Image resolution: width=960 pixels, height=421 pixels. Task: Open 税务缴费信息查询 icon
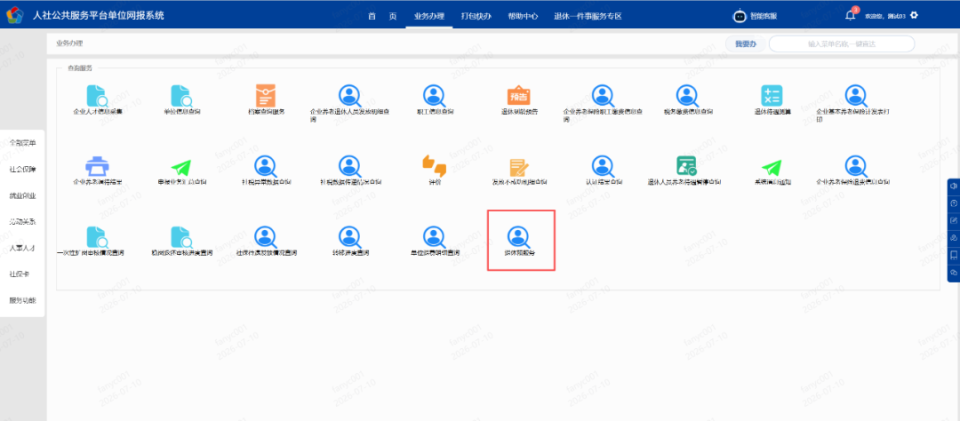[x=687, y=95]
